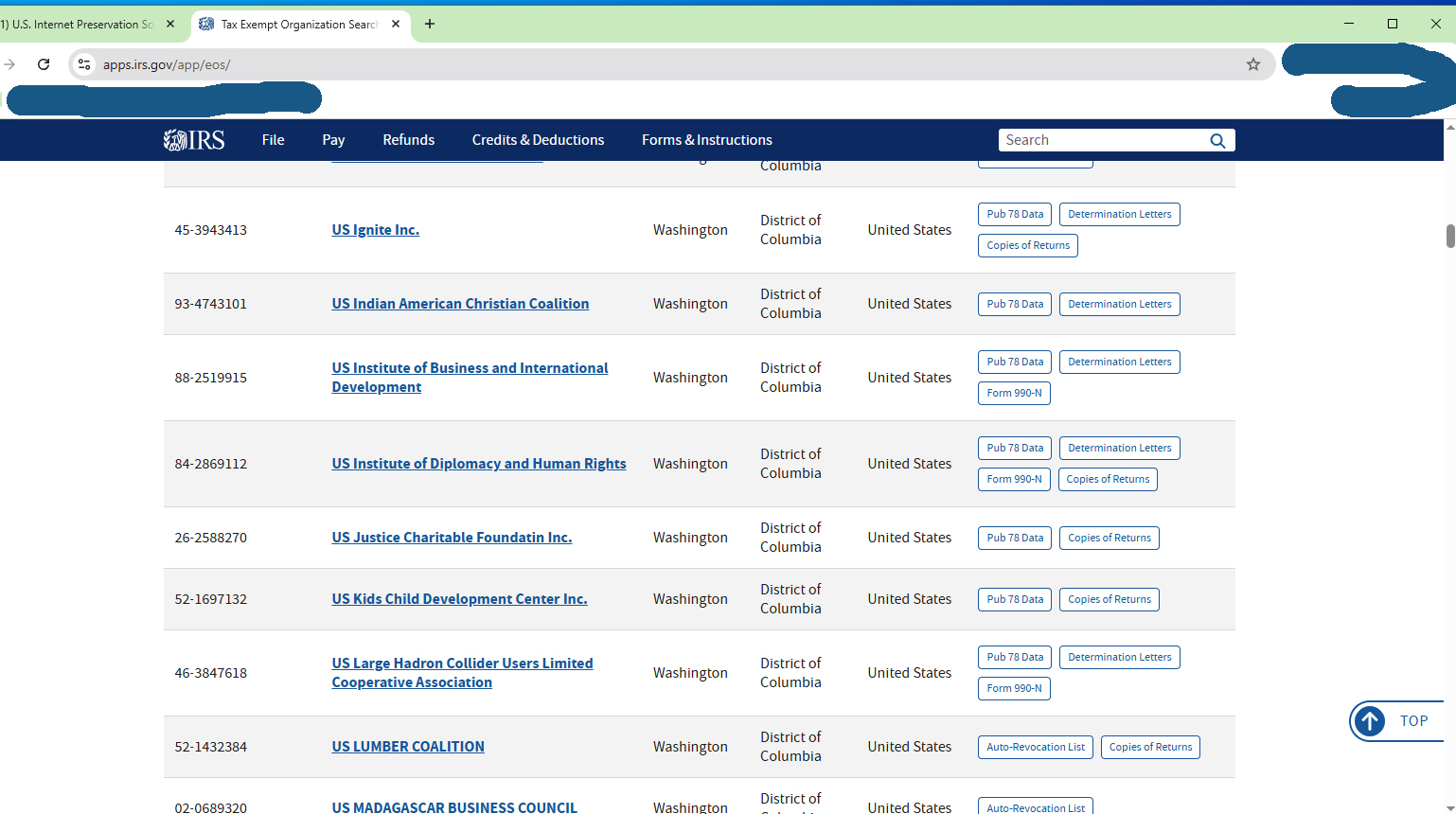Click EIN 46-3847618 cell
Screen dimensions: 1456x814
[x=210, y=673]
